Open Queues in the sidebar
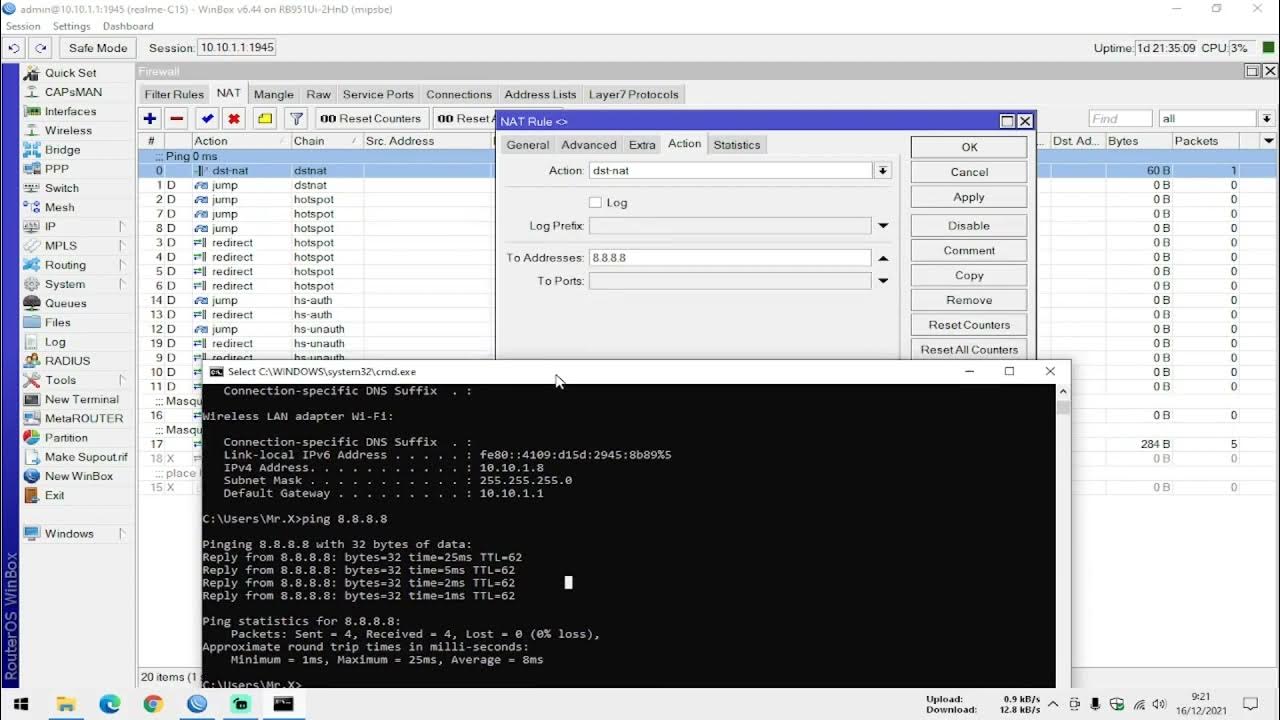1280x720 pixels. click(65, 303)
